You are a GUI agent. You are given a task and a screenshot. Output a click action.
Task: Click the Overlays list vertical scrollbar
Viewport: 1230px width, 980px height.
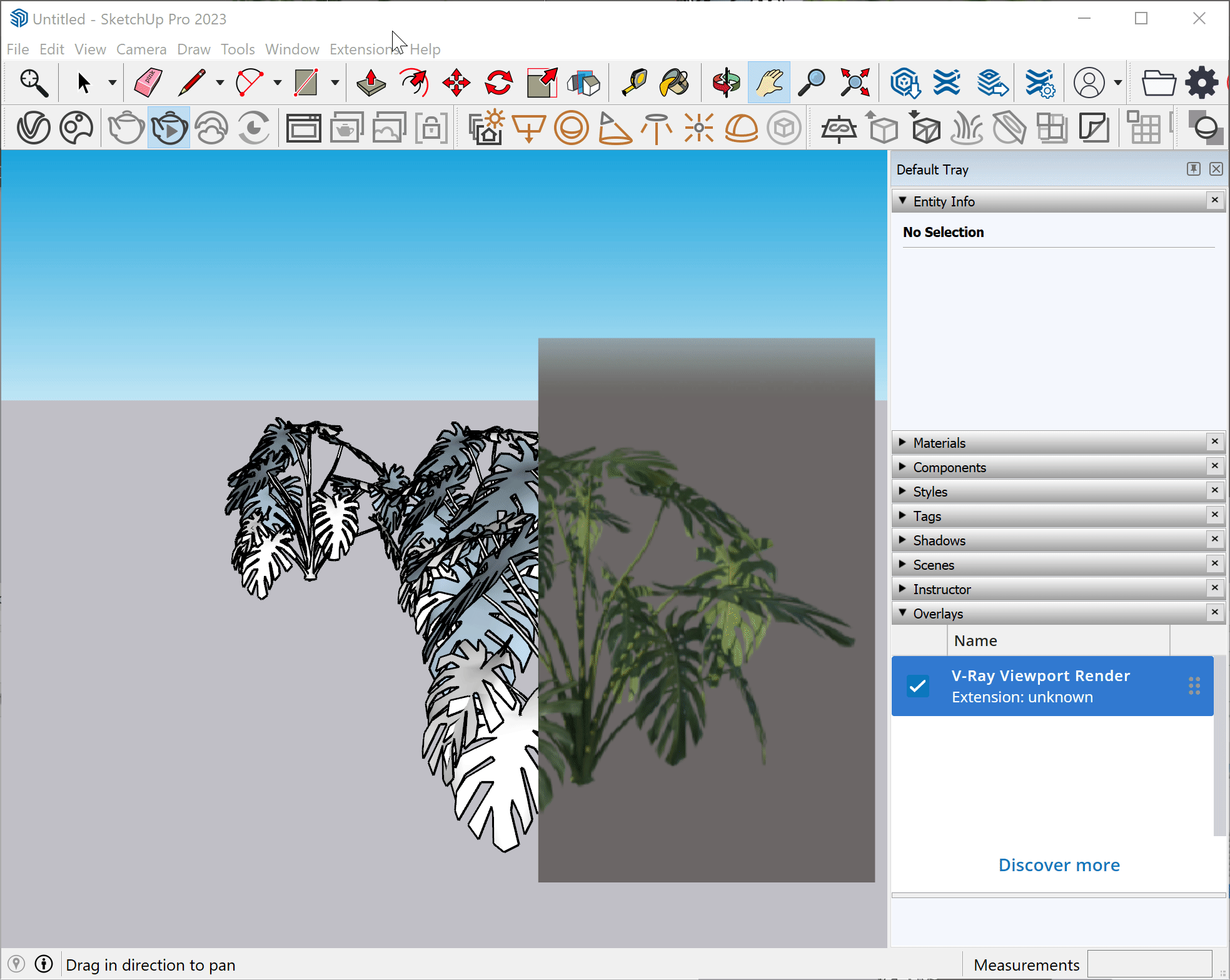tap(1219, 745)
